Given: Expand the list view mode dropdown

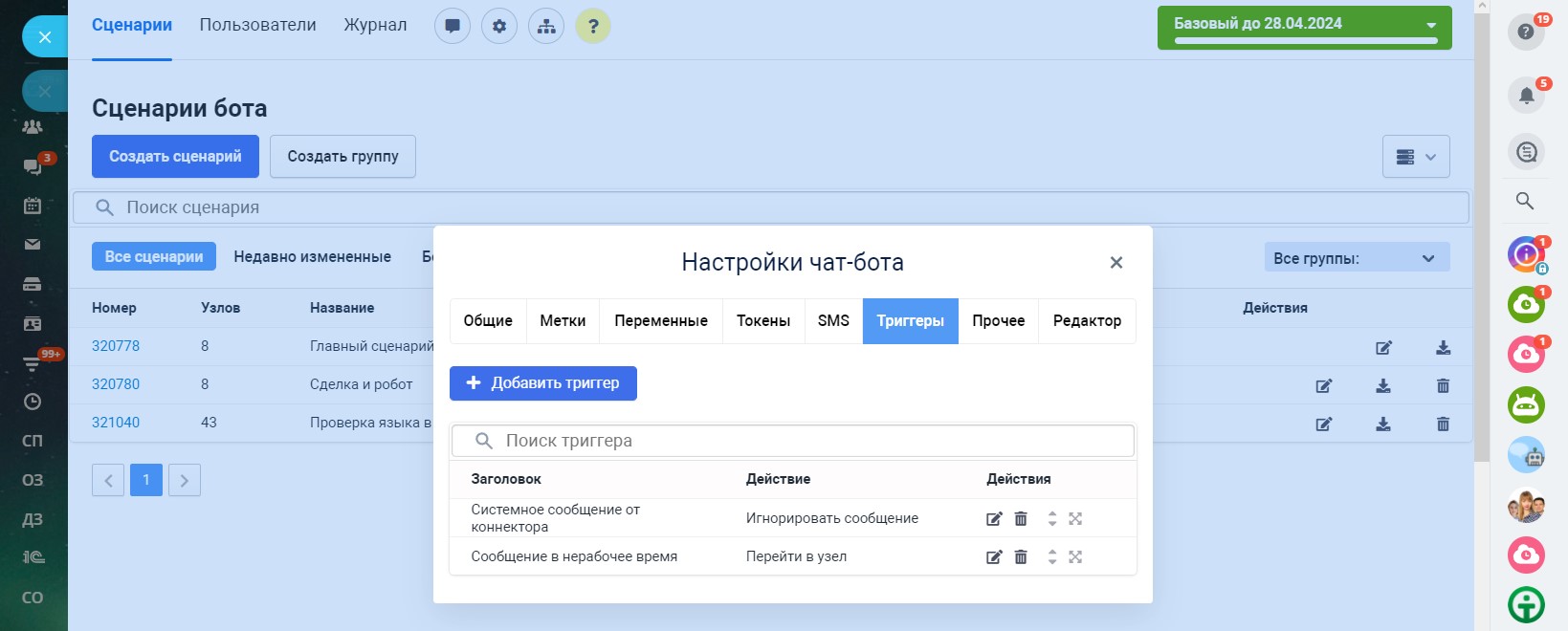Looking at the screenshot, I should click(1416, 157).
